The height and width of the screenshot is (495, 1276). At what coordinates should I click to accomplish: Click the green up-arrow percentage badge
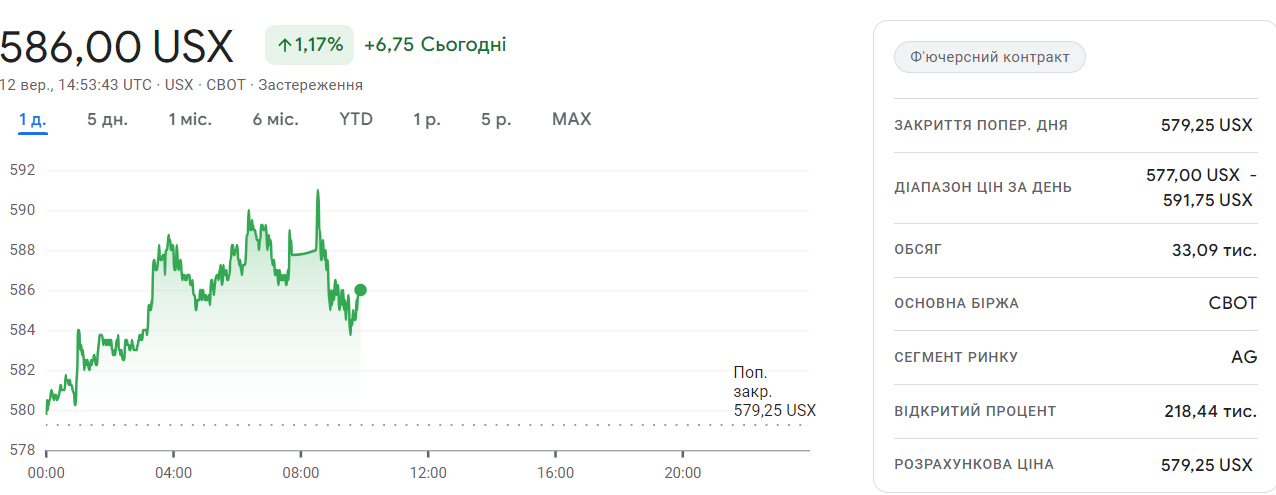[309, 45]
